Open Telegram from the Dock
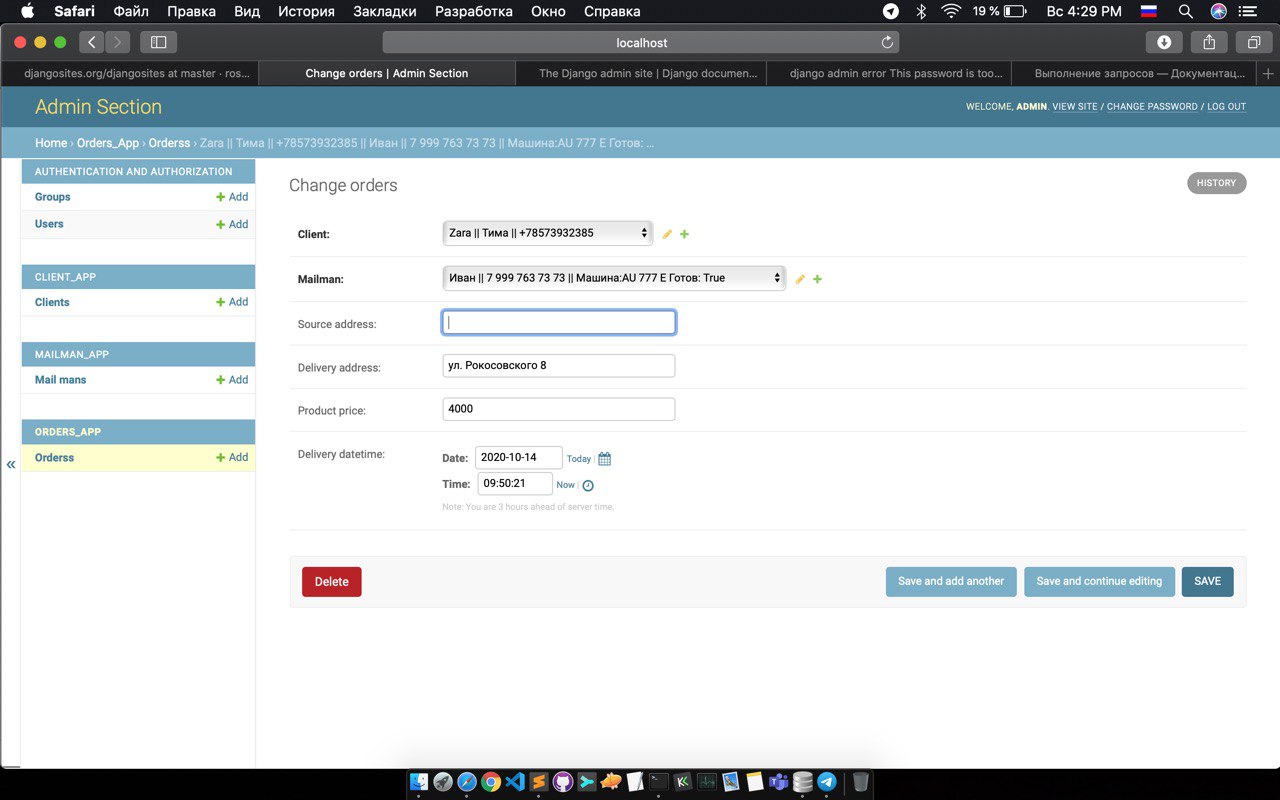Screen dimensions: 1280x800 click(x=827, y=782)
